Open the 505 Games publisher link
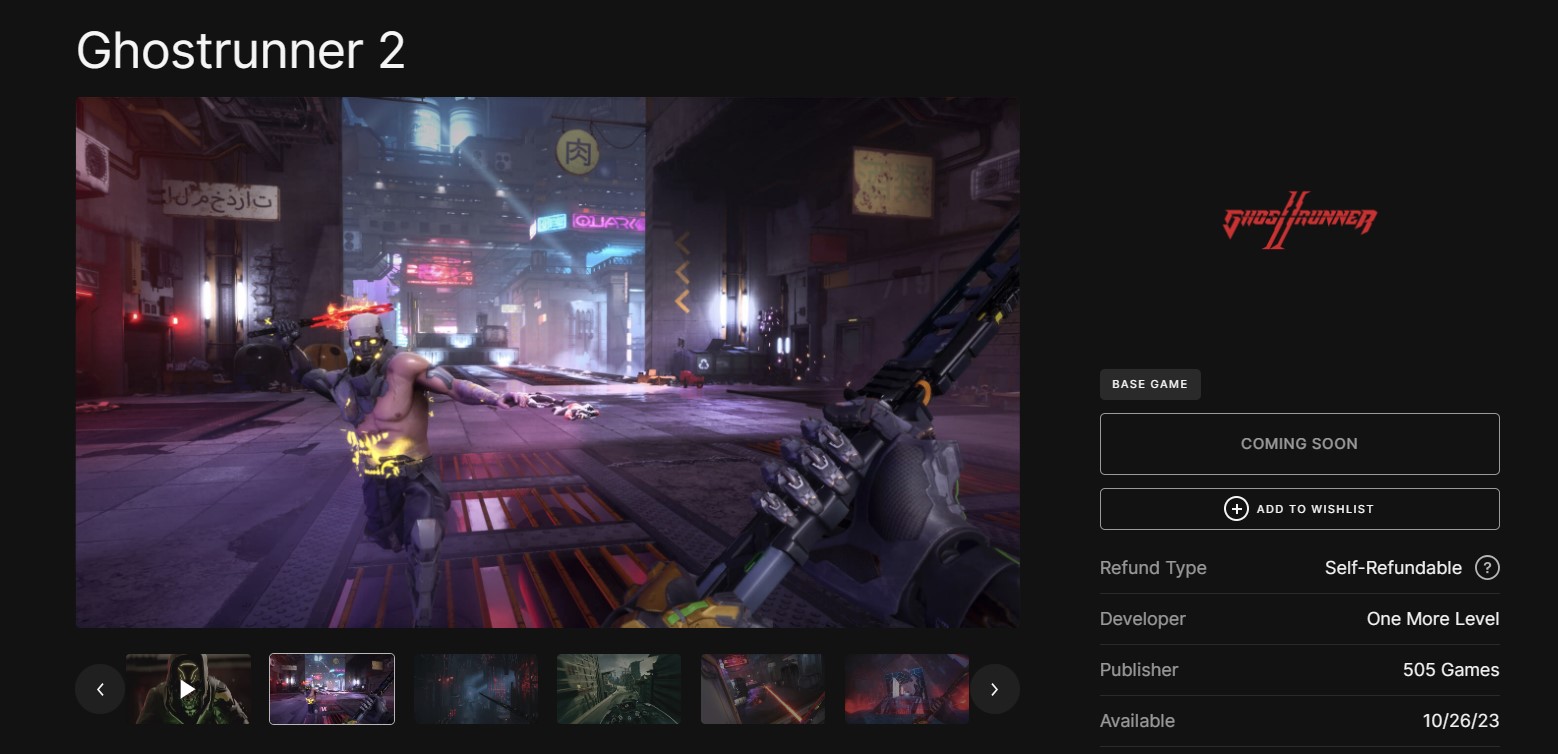The width and height of the screenshot is (1558, 754). point(1450,670)
